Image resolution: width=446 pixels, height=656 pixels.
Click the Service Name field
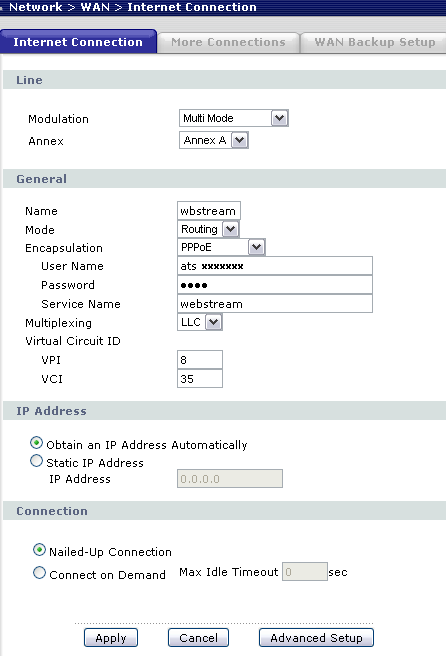pos(275,304)
